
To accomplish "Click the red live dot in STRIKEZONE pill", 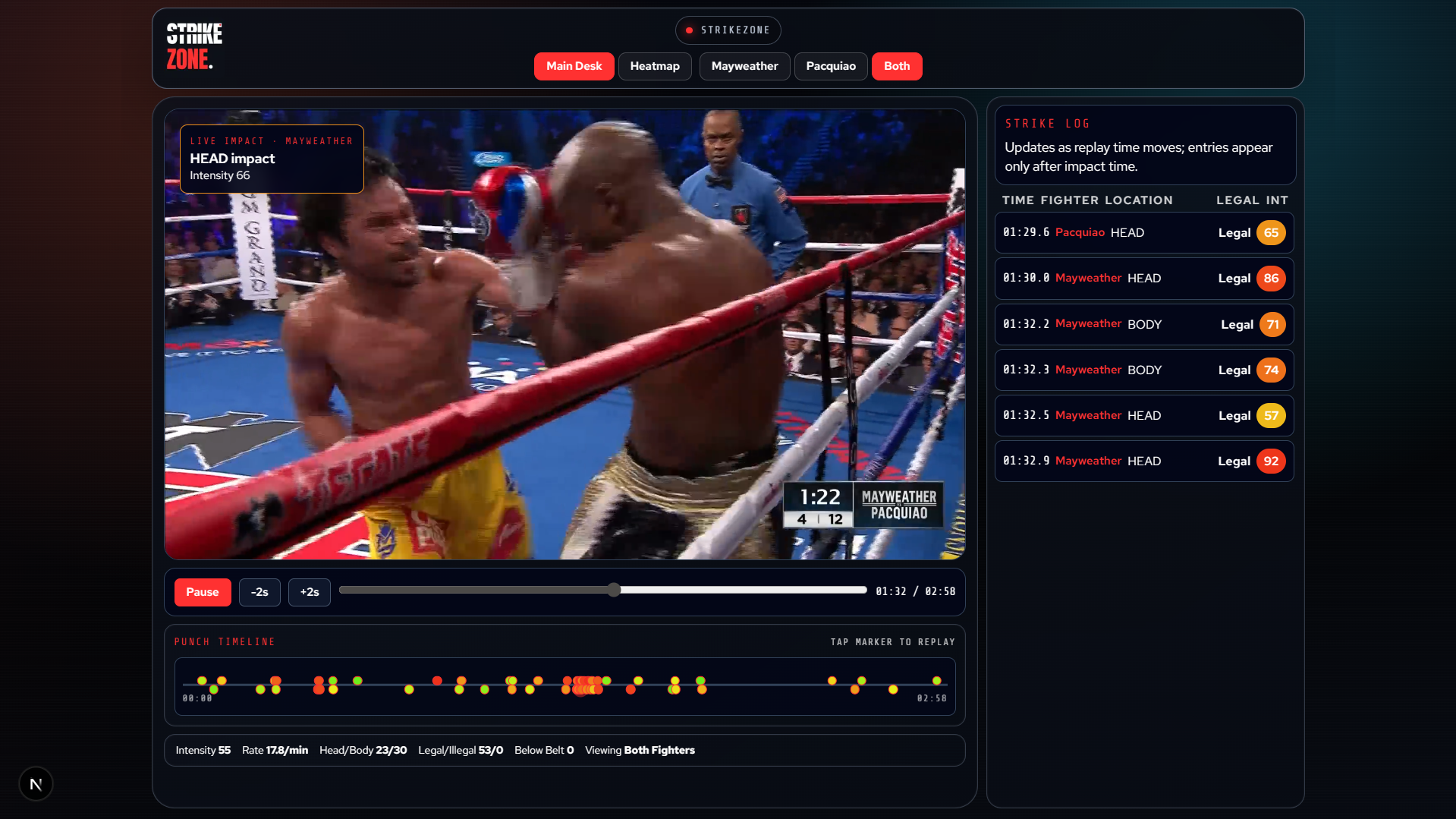I will coord(689,30).
